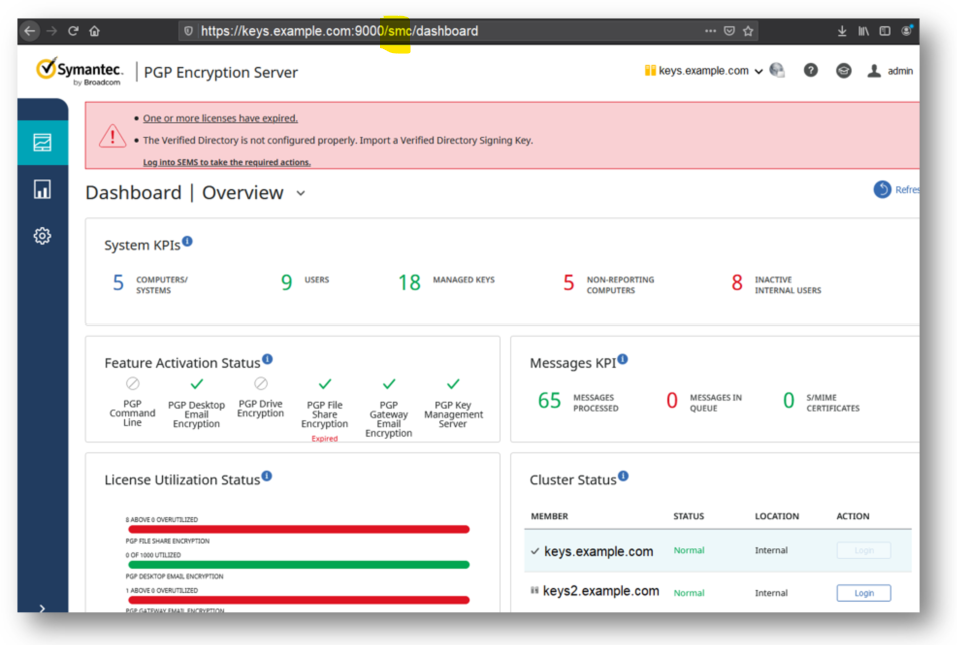The width and height of the screenshot is (957, 645).
Task: Click the PGP Desktop Email Encryption checkmark
Action: point(197,384)
